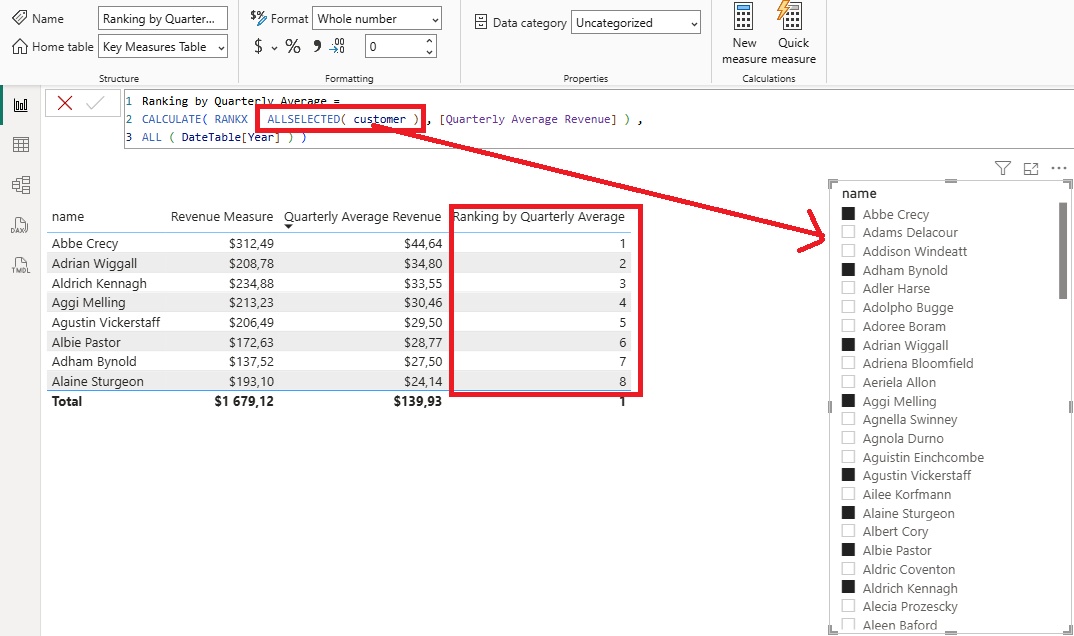This screenshot has width=1074, height=636.
Task: Expand the Home table dropdown
Action: pyautogui.click(x=164, y=47)
